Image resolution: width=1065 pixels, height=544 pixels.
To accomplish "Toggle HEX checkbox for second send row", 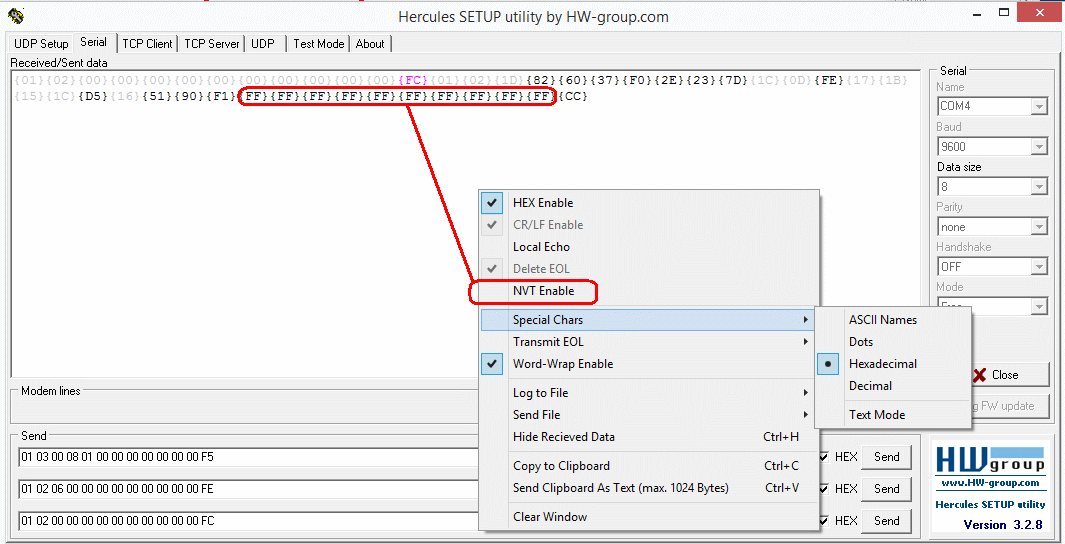I will (x=824, y=489).
